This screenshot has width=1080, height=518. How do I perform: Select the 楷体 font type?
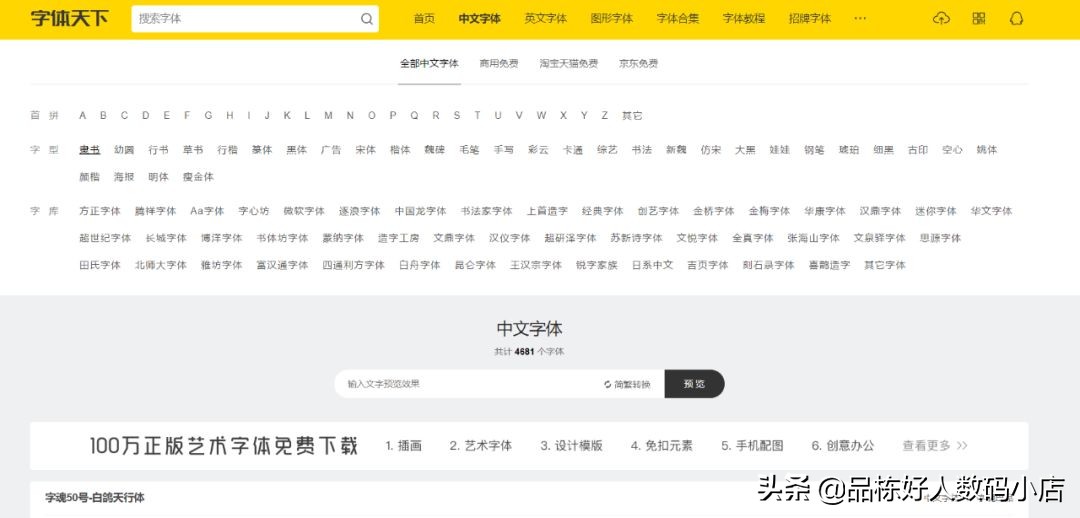pos(400,149)
